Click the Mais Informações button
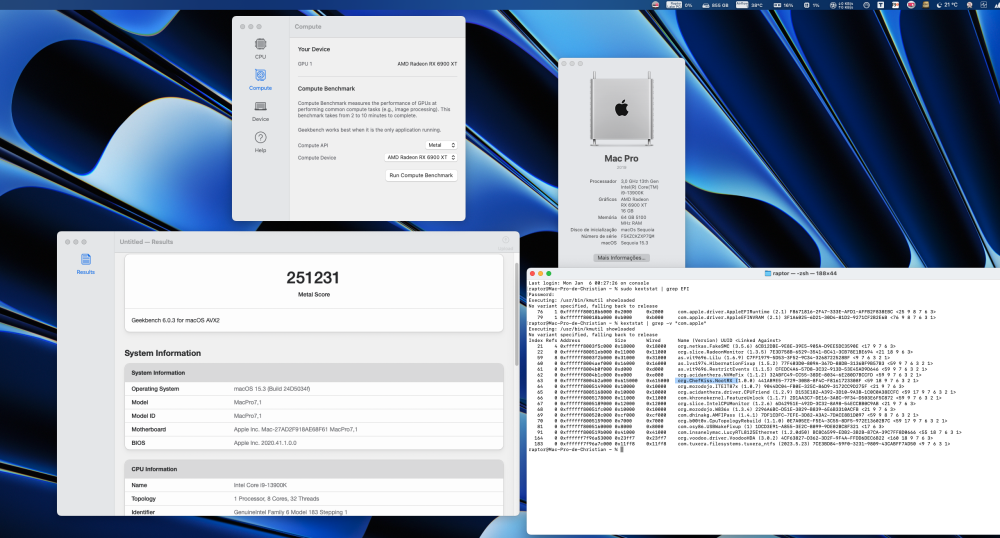The height and width of the screenshot is (538, 1000). (x=621, y=258)
